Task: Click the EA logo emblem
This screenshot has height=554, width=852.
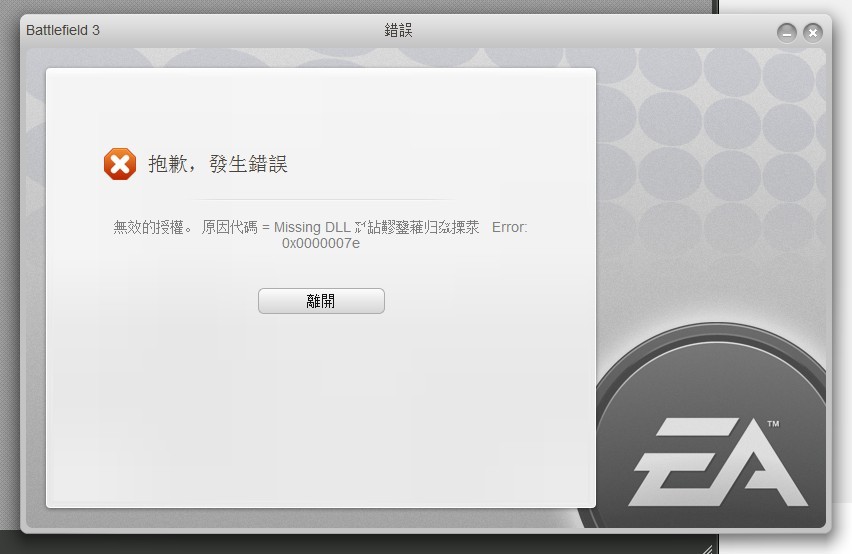Action: tap(717, 462)
